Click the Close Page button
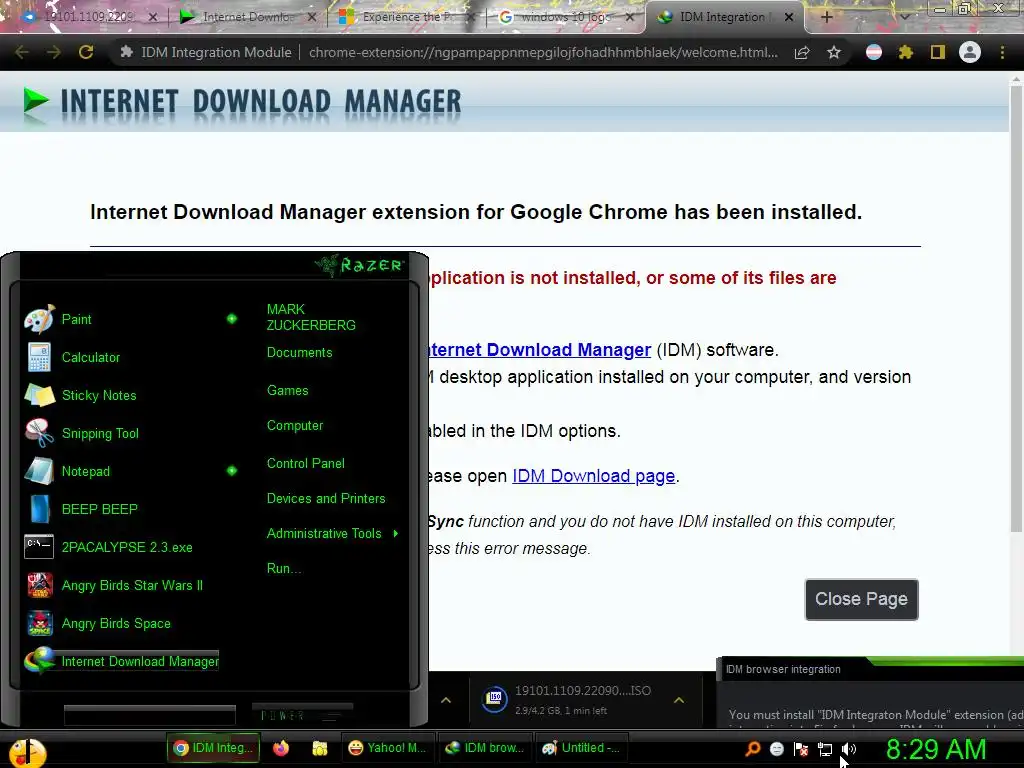 pos(861,599)
